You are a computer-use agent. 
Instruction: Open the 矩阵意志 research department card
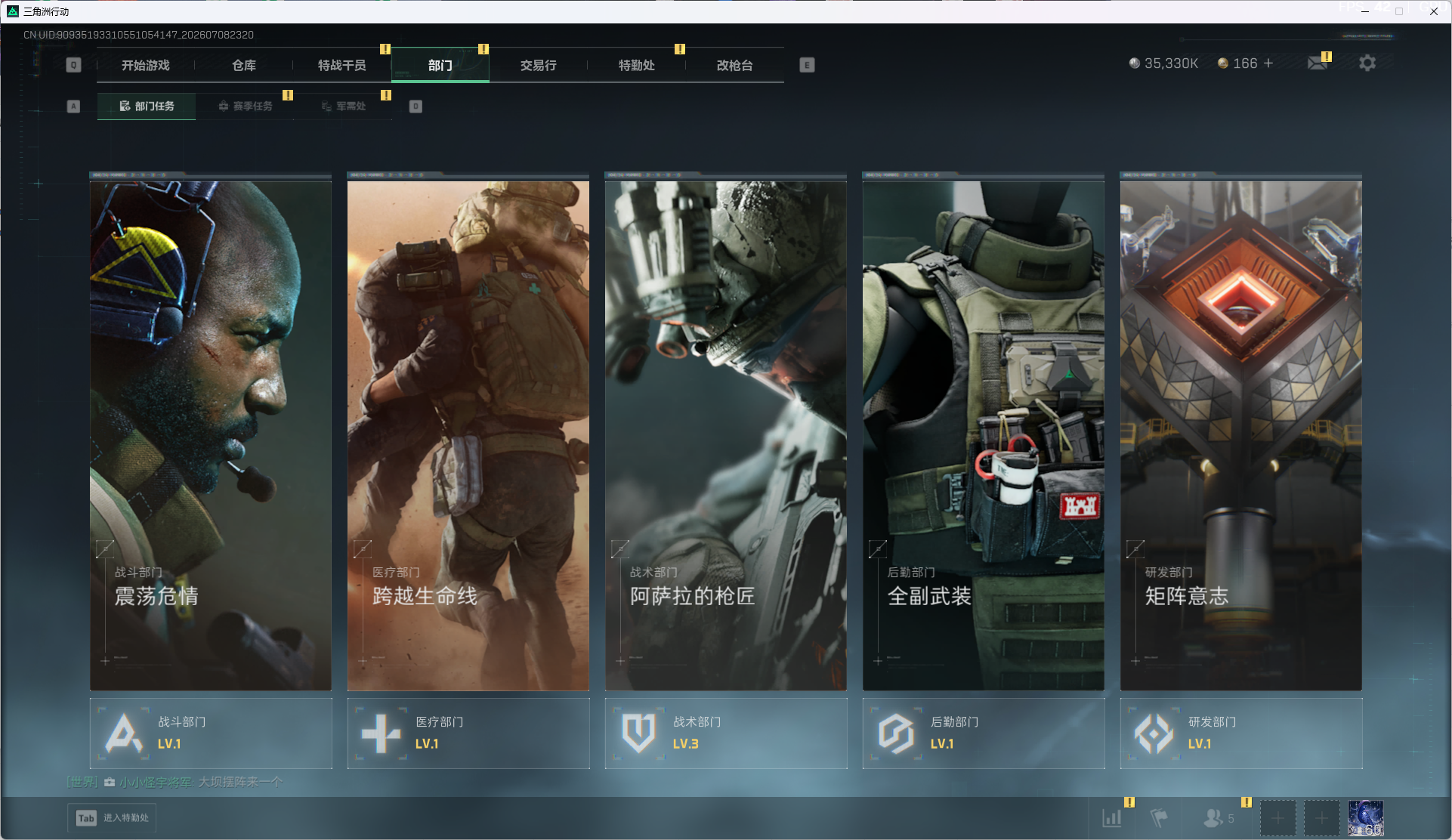point(1241,431)
